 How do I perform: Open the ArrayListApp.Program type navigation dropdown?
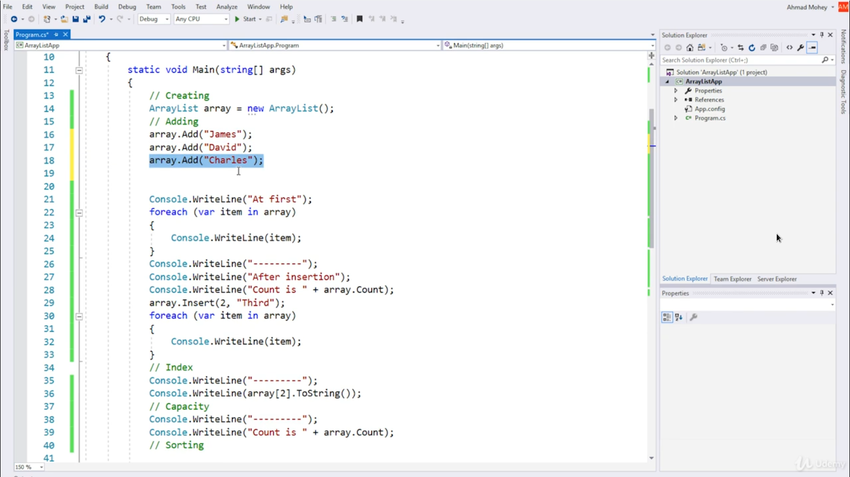[334, 46]
